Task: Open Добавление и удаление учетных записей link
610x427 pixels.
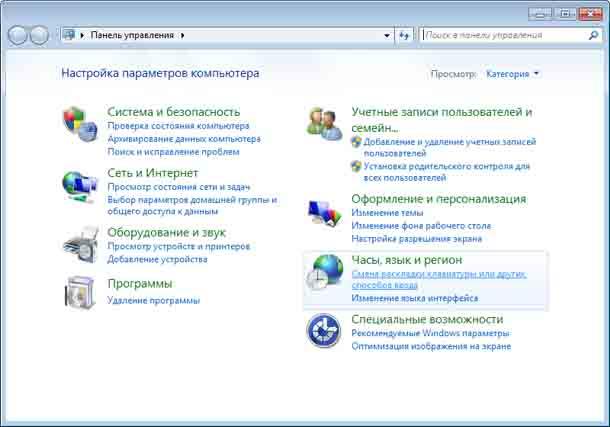Action: click(x=450, y=147)
